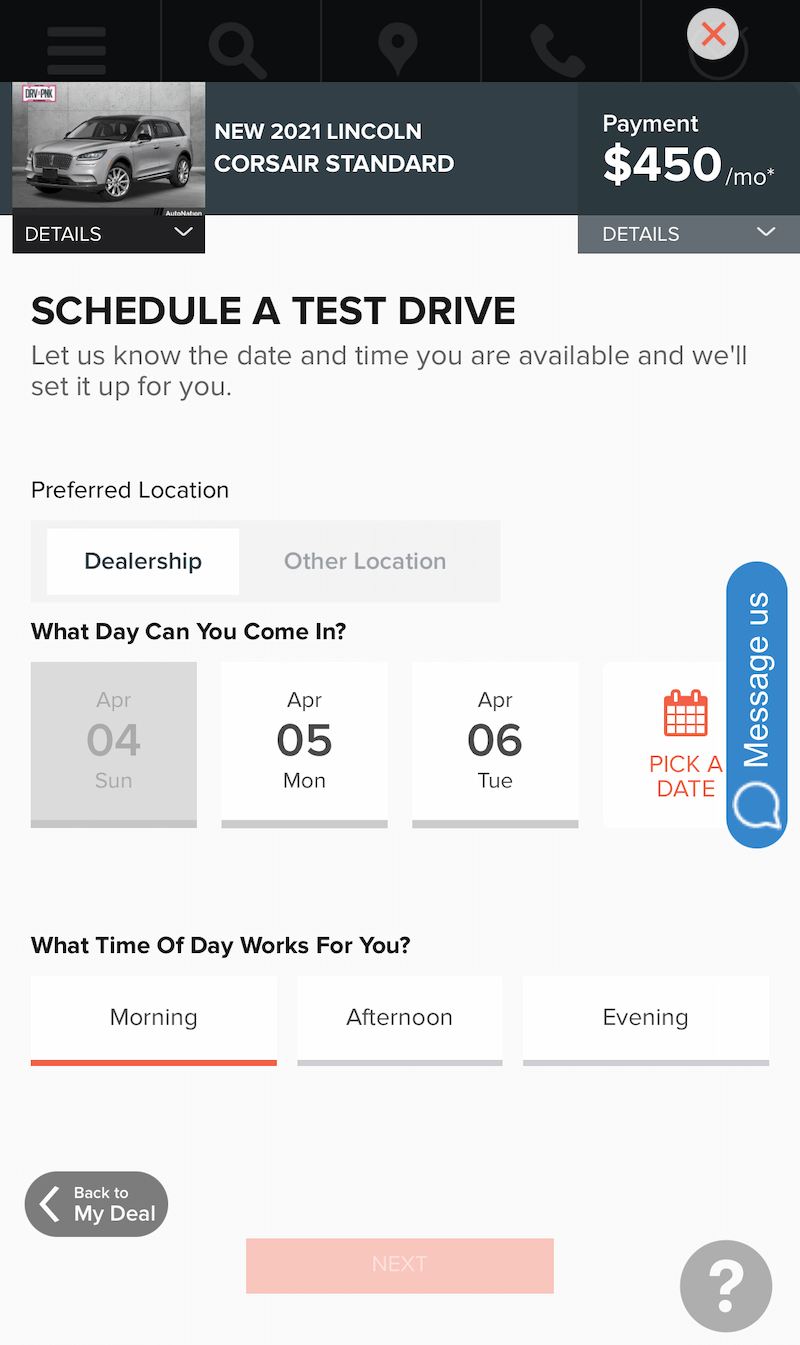Open the question mark help icon
Viewport: 800px width, 1345px height.
[726, 1286]
